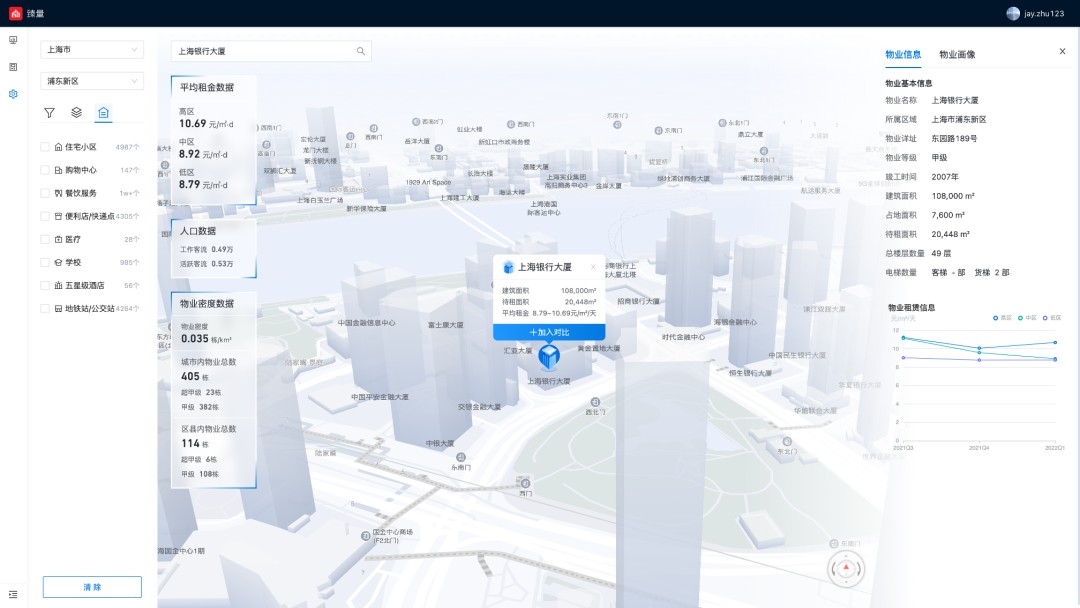Open the monitor icon in left sidebar
1080x608 pixels.
click(13, 40)
